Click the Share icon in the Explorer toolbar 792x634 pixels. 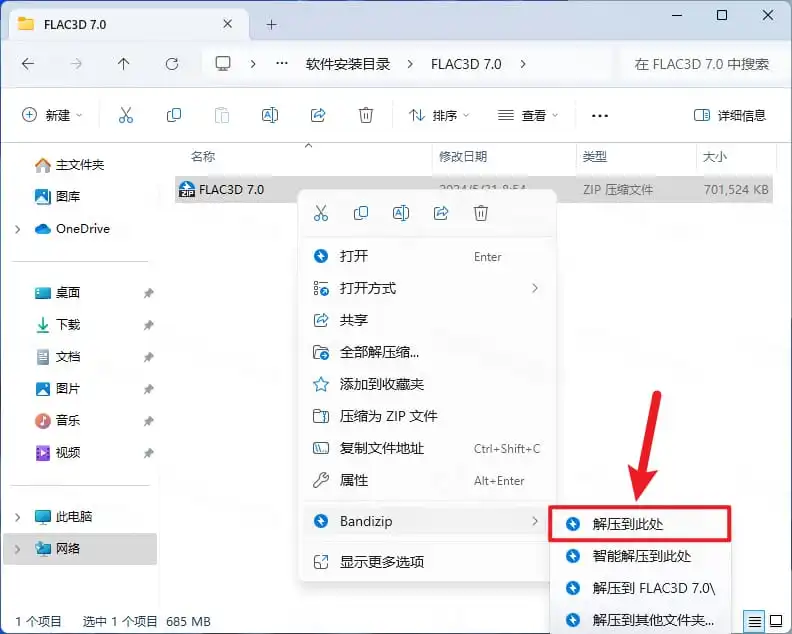click(318, 115)
